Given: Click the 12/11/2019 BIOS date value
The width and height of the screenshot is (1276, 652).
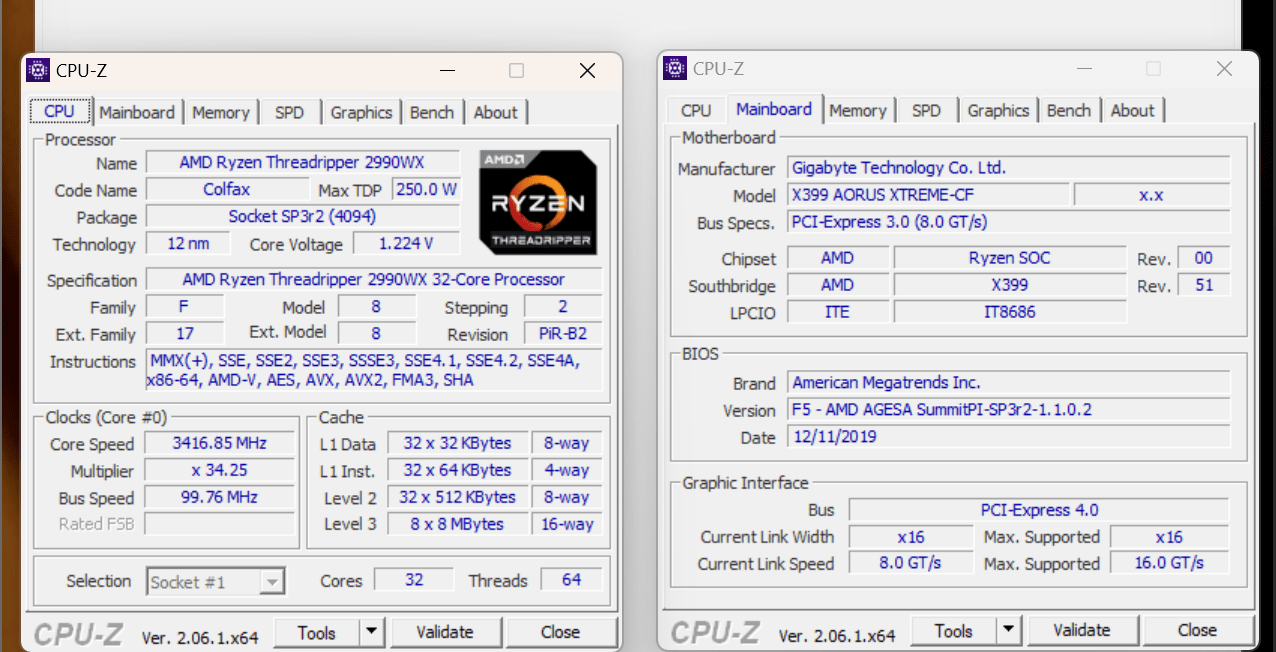Looking at the screenshot, I should click(x=1009, y=436).
